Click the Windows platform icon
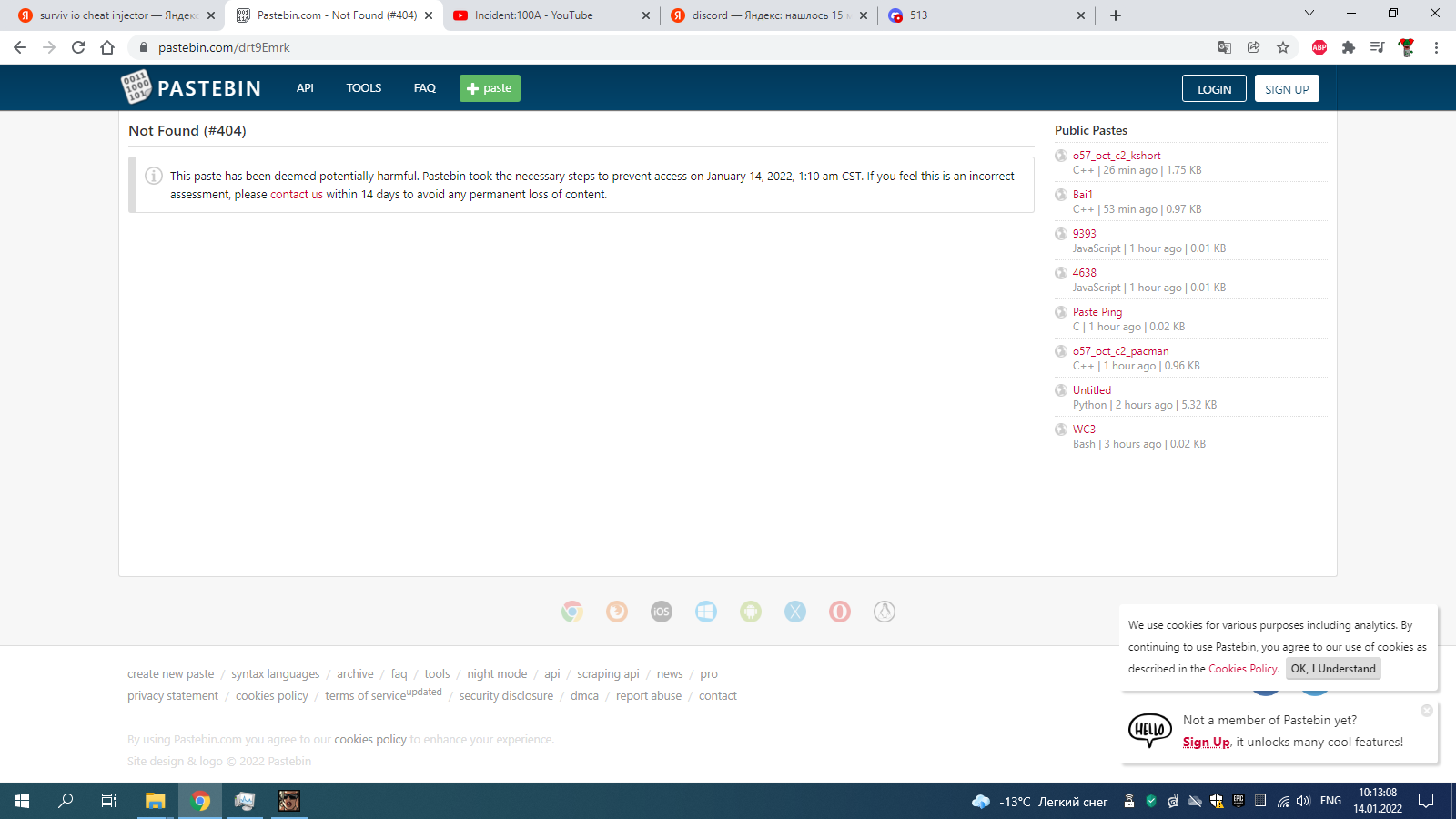Screen dimensions: 1456x819 [707, 612]
